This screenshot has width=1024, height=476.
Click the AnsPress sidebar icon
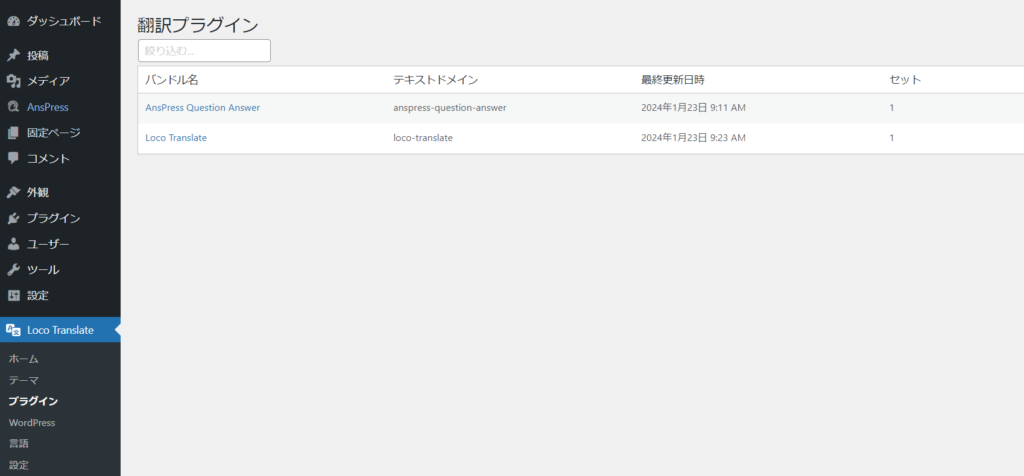pos(13,107)
